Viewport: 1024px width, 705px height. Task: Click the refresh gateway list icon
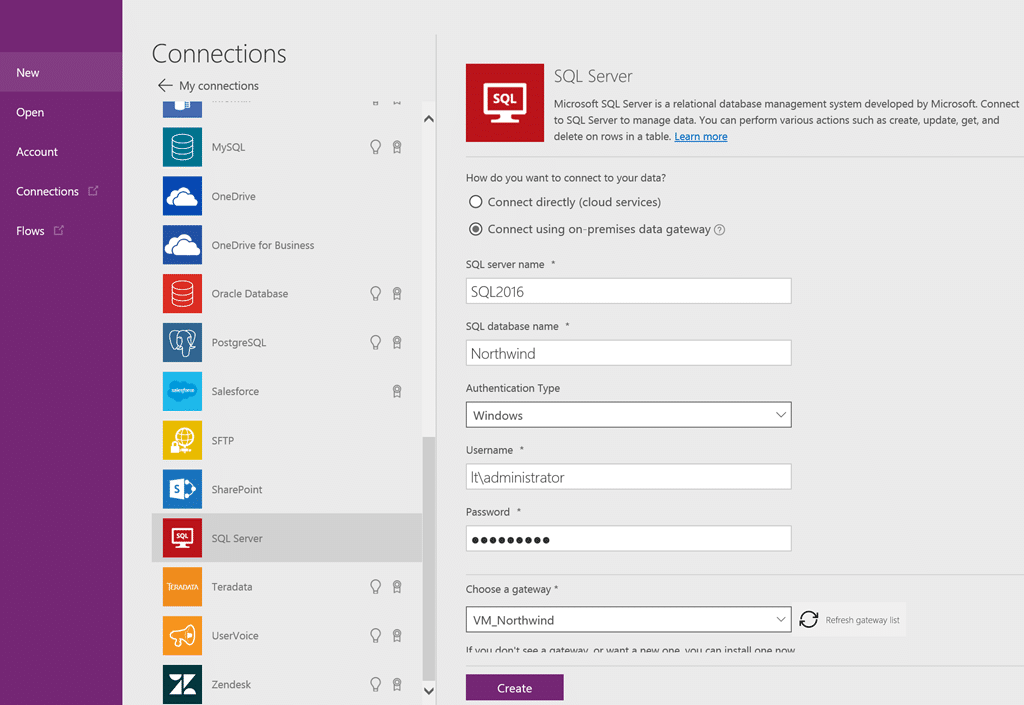pyautogui.click(x=808, y=619)
